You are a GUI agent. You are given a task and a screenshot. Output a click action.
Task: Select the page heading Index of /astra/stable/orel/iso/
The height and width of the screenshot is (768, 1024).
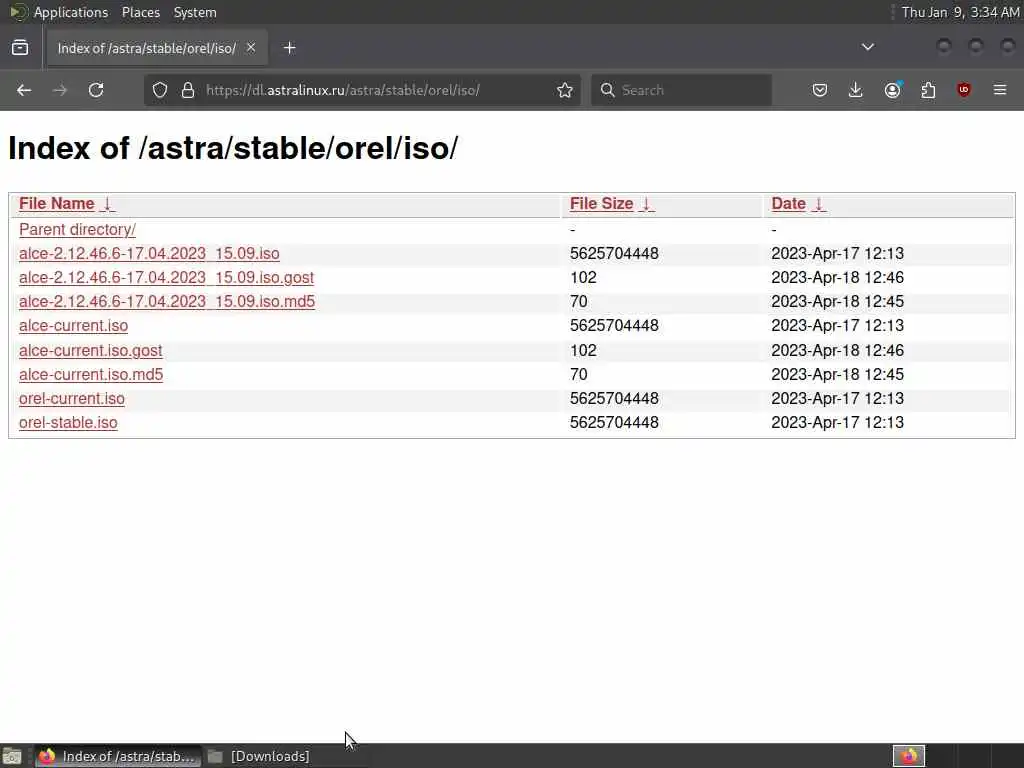[x=233, y=148]
